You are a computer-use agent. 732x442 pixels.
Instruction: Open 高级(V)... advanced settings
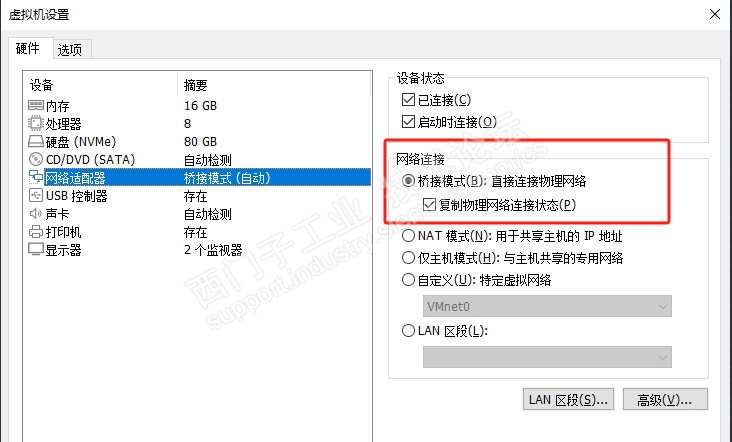click(x=665, y=400)
